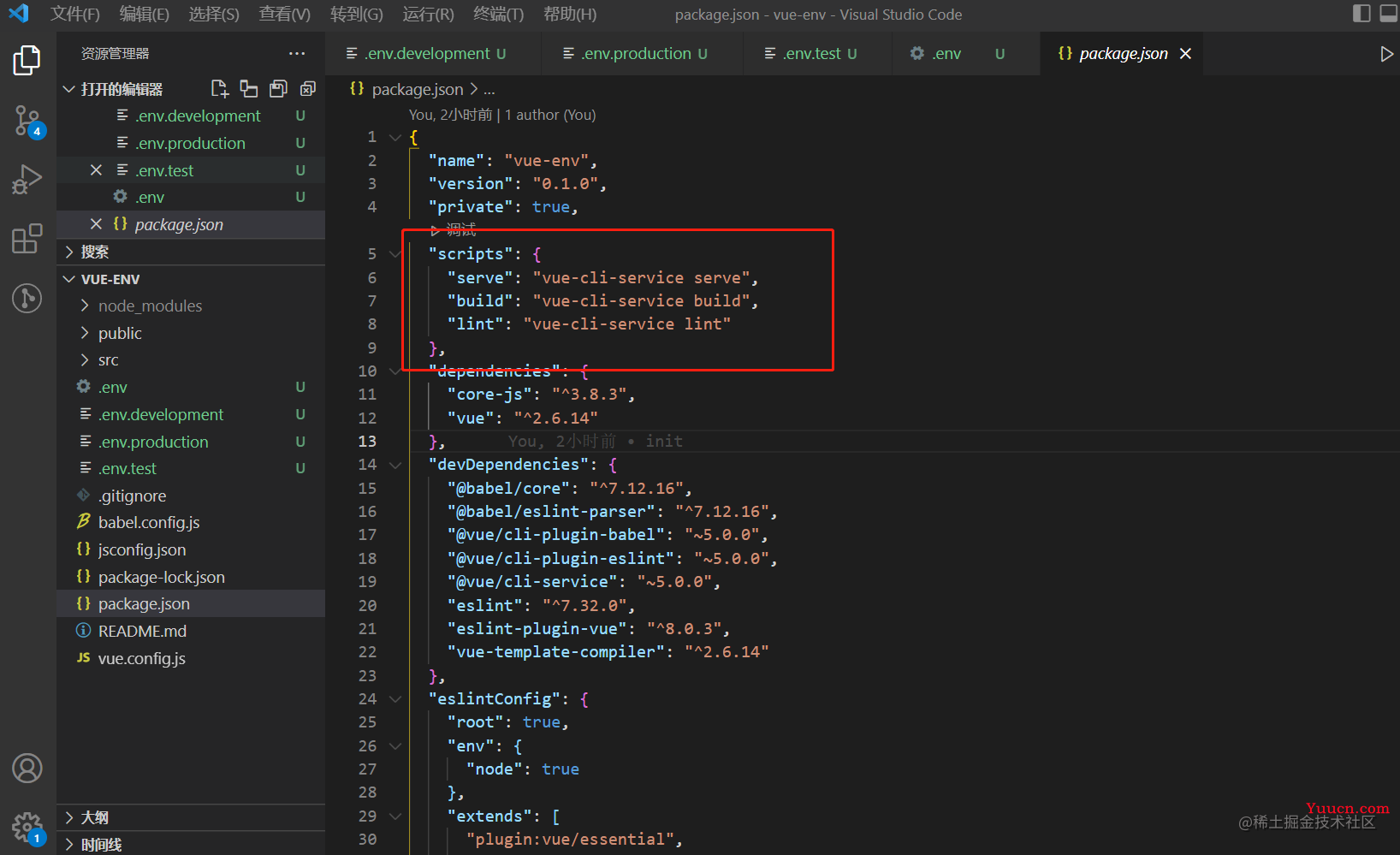Click line number 13 in the gutter
This screenshot has width=1400, height=855.
pos(367,441)
